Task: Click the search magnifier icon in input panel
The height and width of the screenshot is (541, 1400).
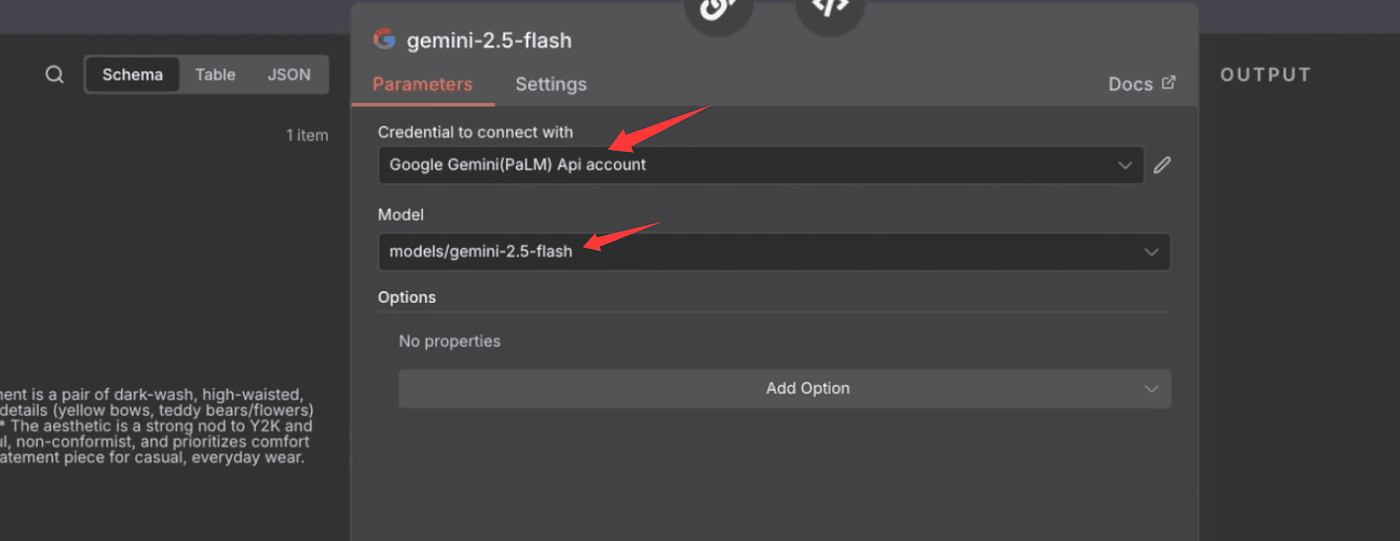Action: pyautogui.click(x=55, y=75)
